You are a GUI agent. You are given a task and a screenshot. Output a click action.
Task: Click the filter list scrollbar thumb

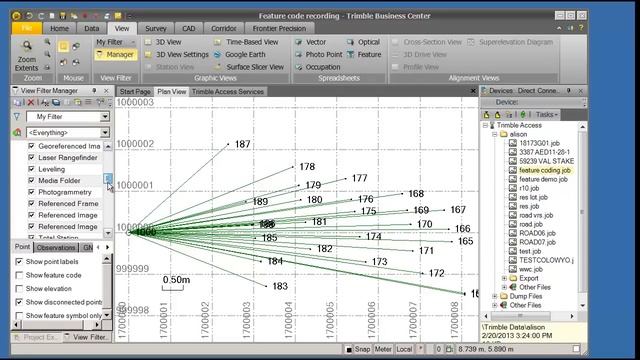(108, 178)
